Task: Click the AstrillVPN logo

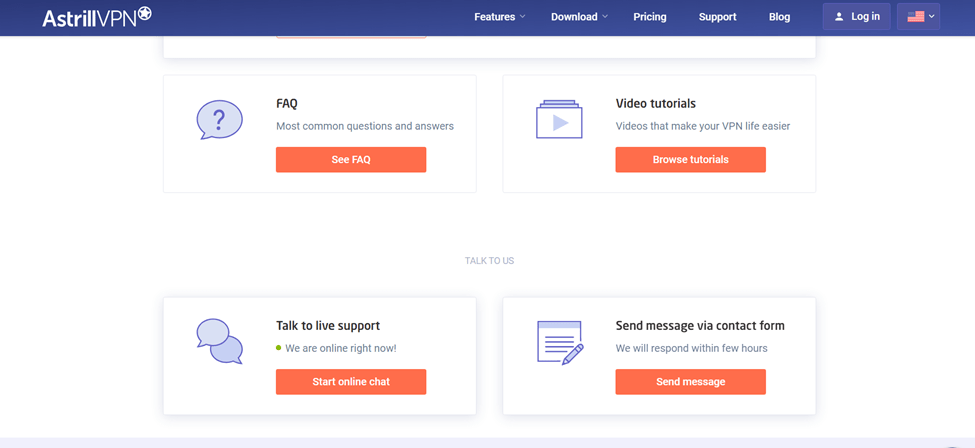Action: (97, 17)
